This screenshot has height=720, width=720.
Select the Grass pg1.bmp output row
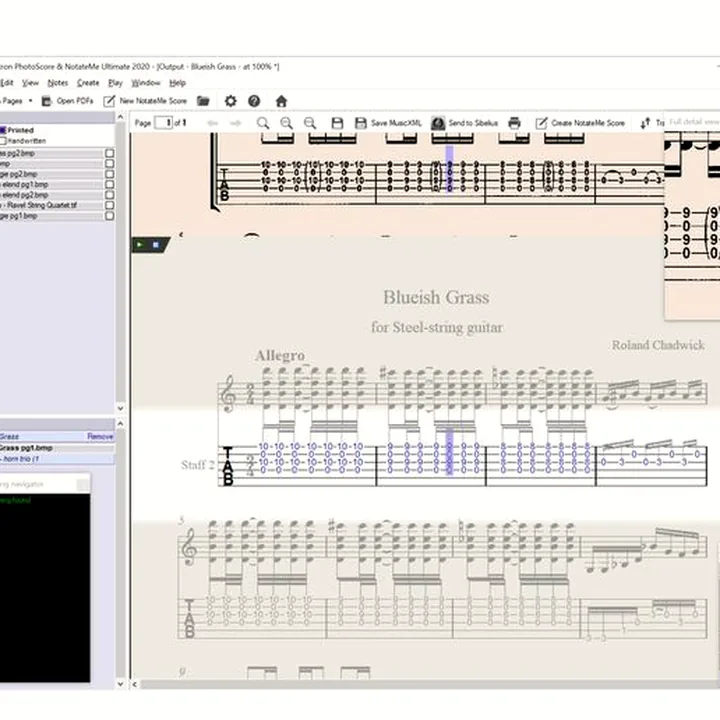pos(57,448)
